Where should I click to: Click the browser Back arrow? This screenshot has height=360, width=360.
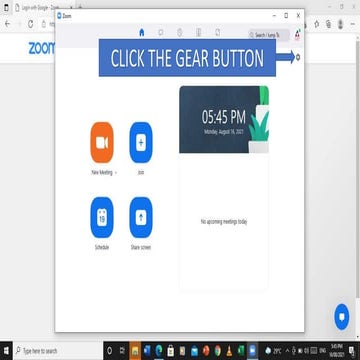[8, 24]
